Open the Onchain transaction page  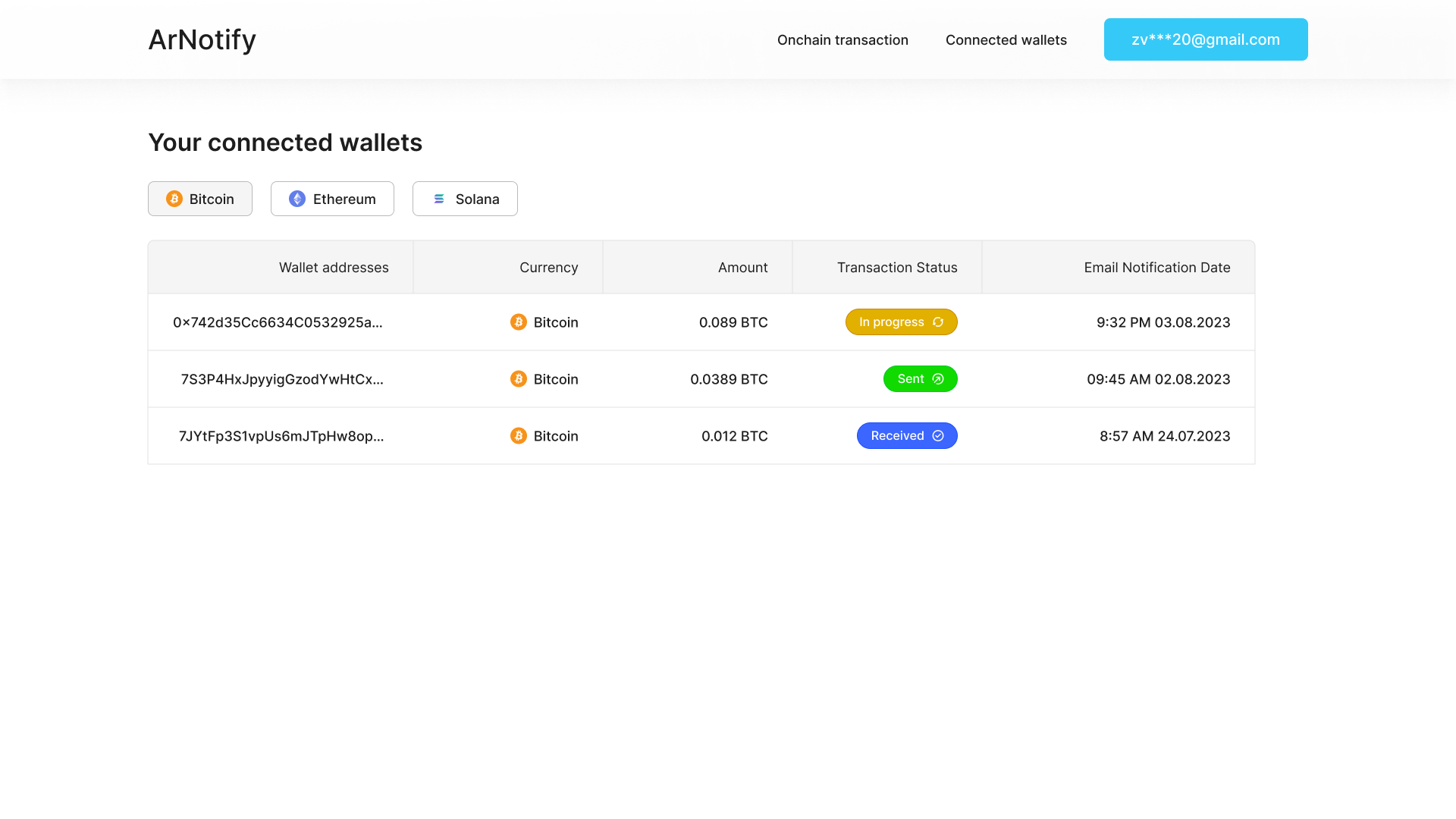pos(843,40)
